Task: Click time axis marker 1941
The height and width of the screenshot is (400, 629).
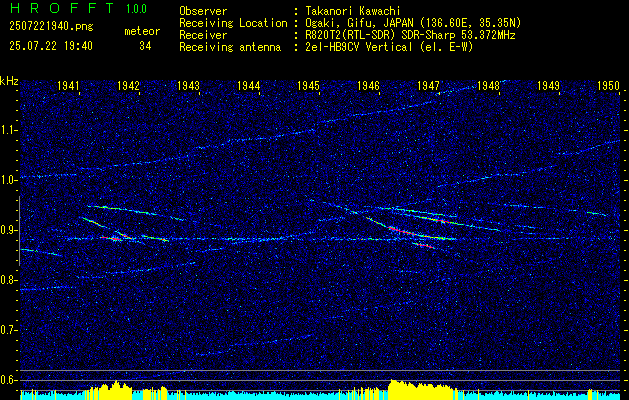Action: pos(68,85)
